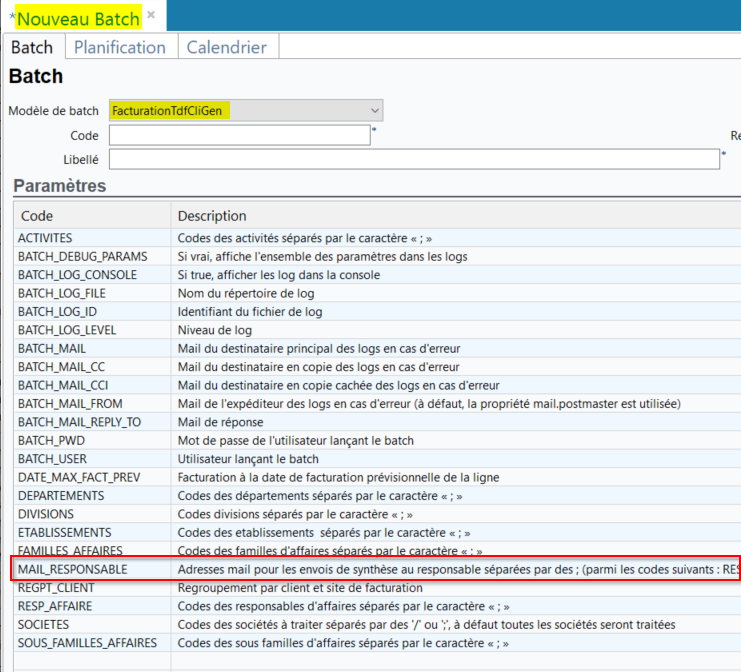Click the Code input field
The width and height of the screenshot is (741, 672).
coord(239,135)
